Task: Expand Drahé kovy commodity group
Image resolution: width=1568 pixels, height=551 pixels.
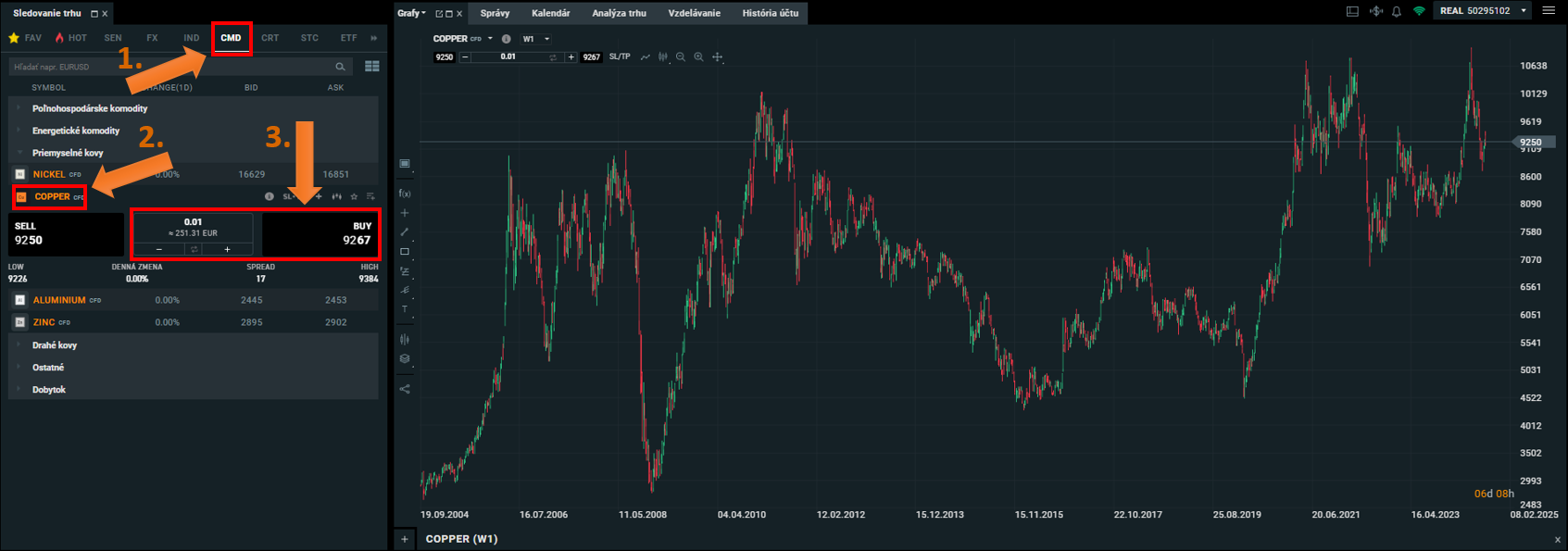Action: point(55,345)
